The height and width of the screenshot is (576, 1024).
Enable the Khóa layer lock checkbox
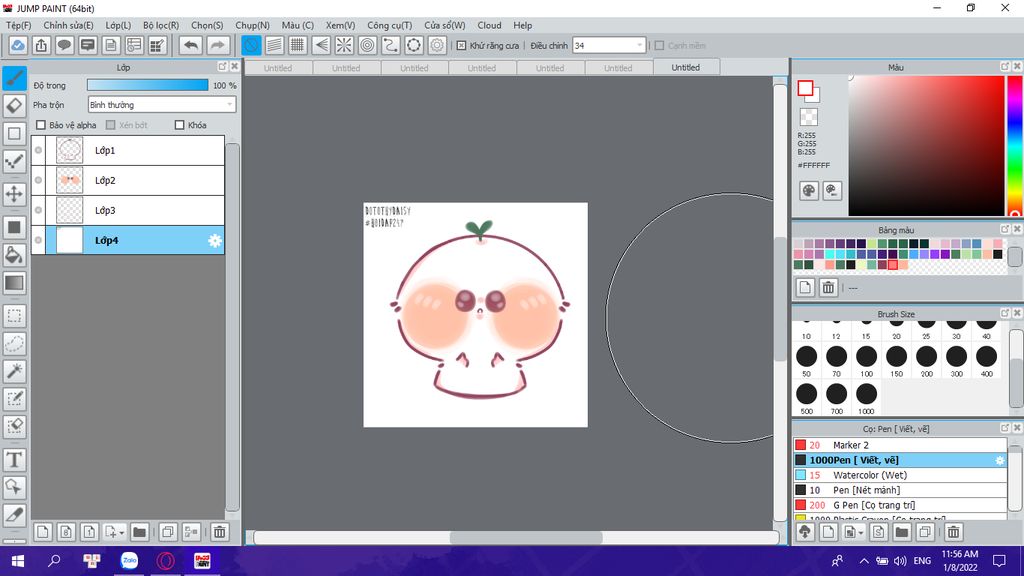(180, 125)
